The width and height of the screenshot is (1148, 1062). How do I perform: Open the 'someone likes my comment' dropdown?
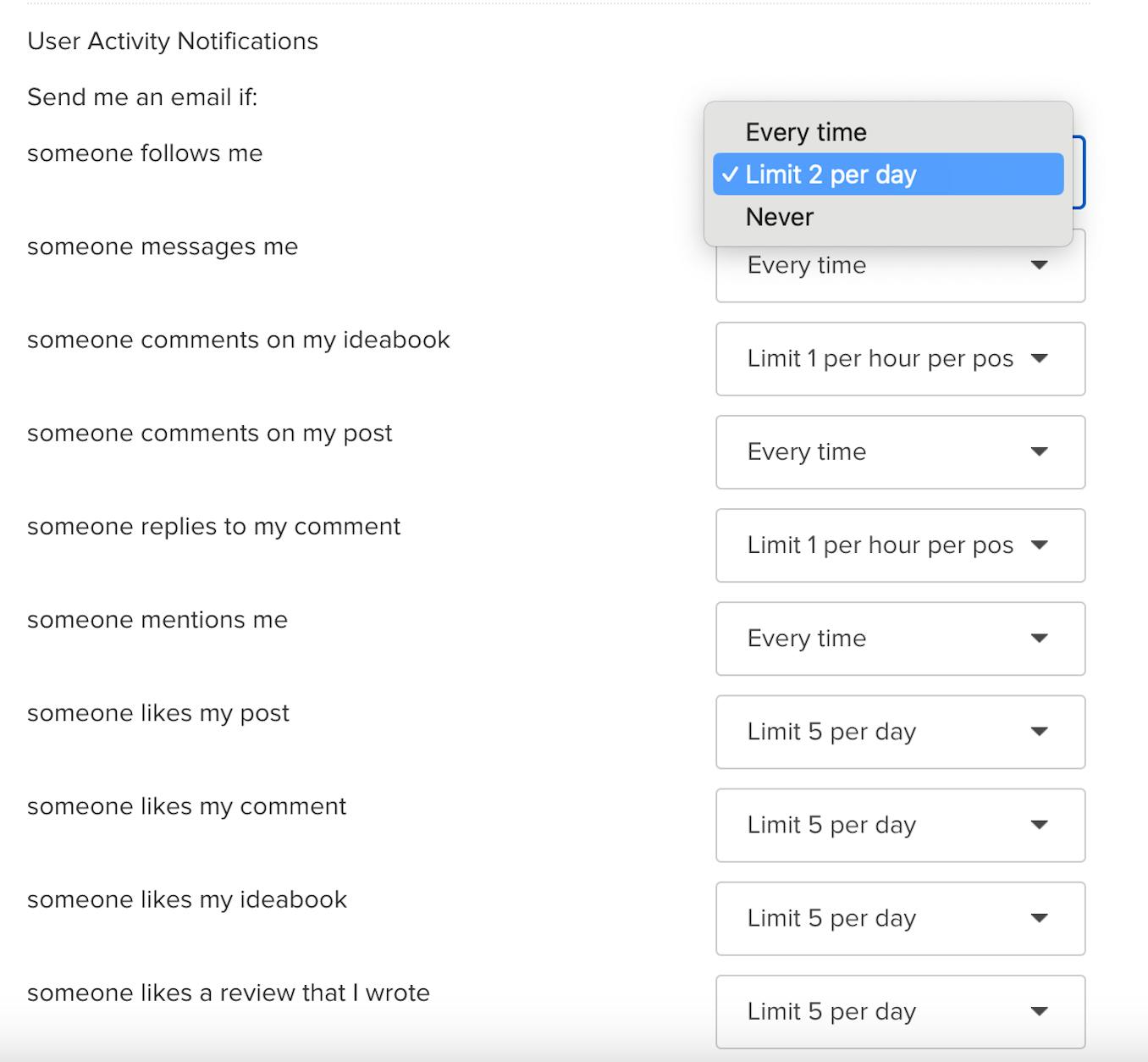click(x=900, y=825)
